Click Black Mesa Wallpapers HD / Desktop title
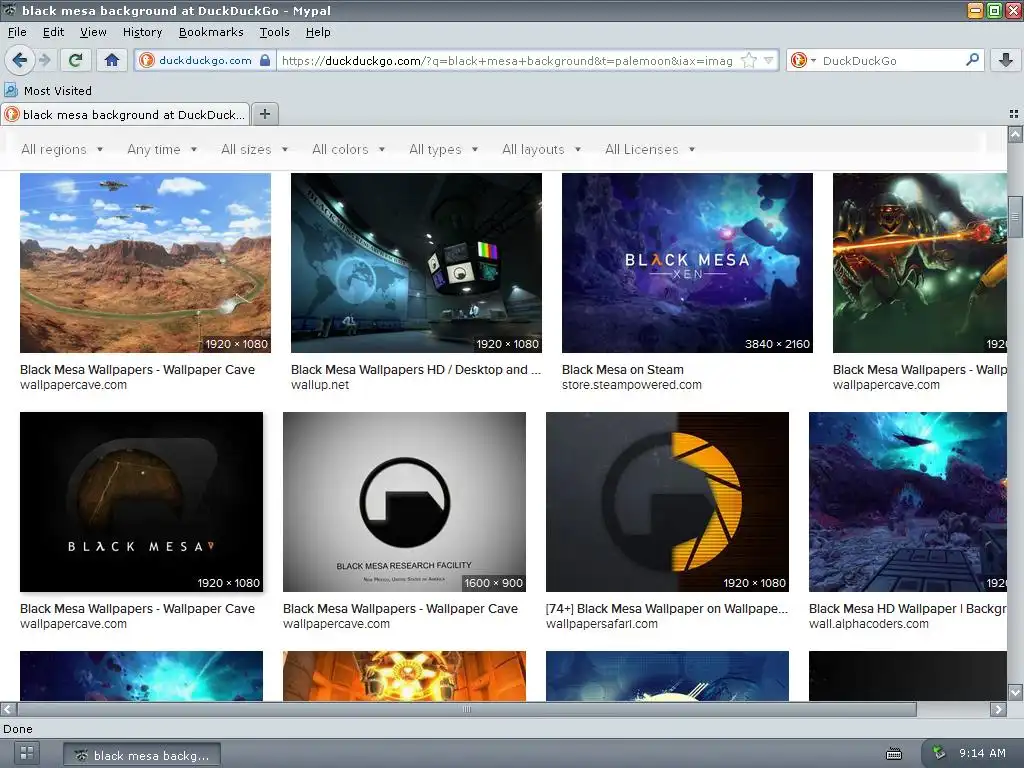This screenshot has height=768, width=1024. pyautogui.click(x=416, y=370)
